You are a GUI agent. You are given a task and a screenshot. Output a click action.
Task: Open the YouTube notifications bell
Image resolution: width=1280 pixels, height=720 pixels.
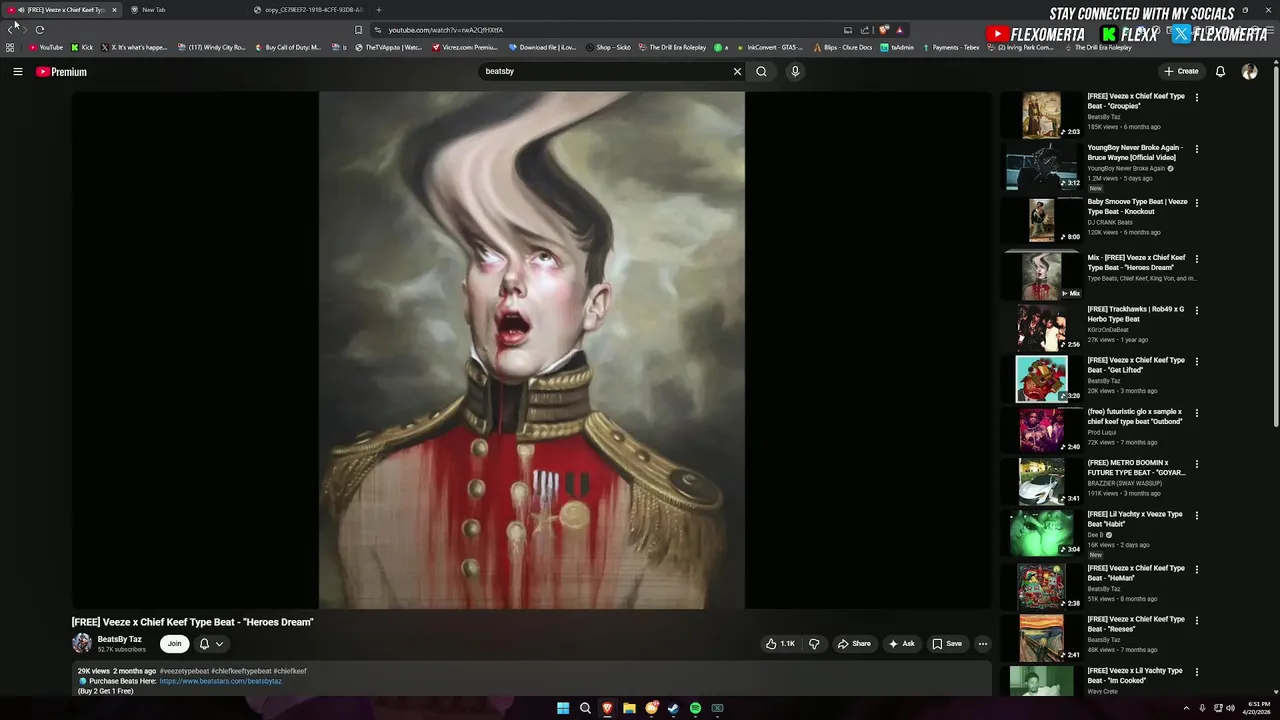pyautogui.click(x=1220, y=72)
